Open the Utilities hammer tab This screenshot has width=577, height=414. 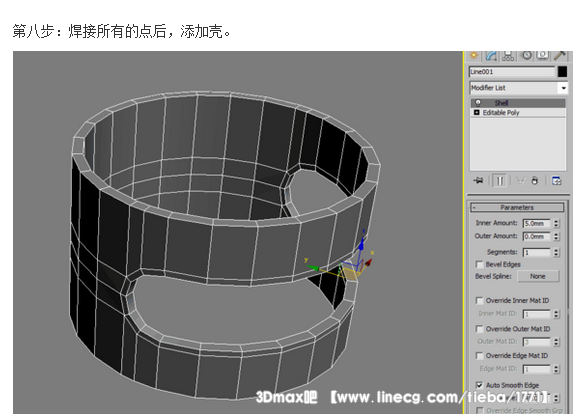point(559,55)
